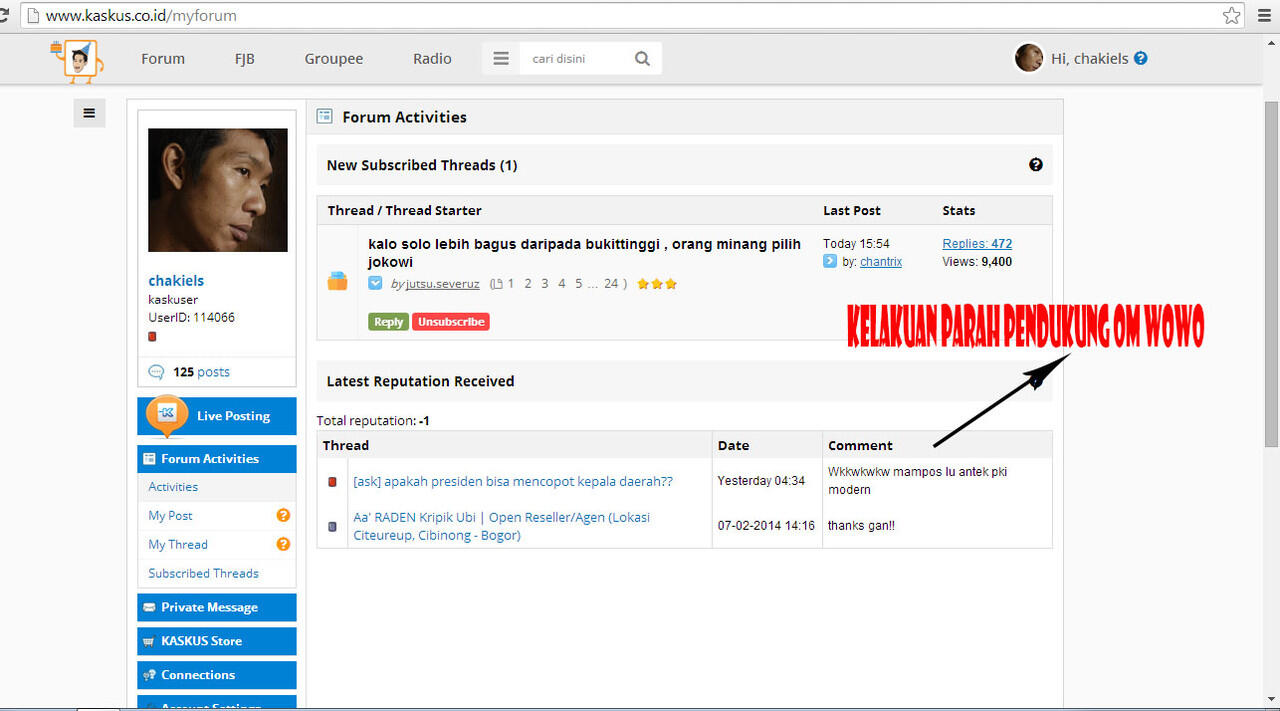Open chantrix user profile link
Viewport: 1280px width, 711px height.
pos(881,262)
